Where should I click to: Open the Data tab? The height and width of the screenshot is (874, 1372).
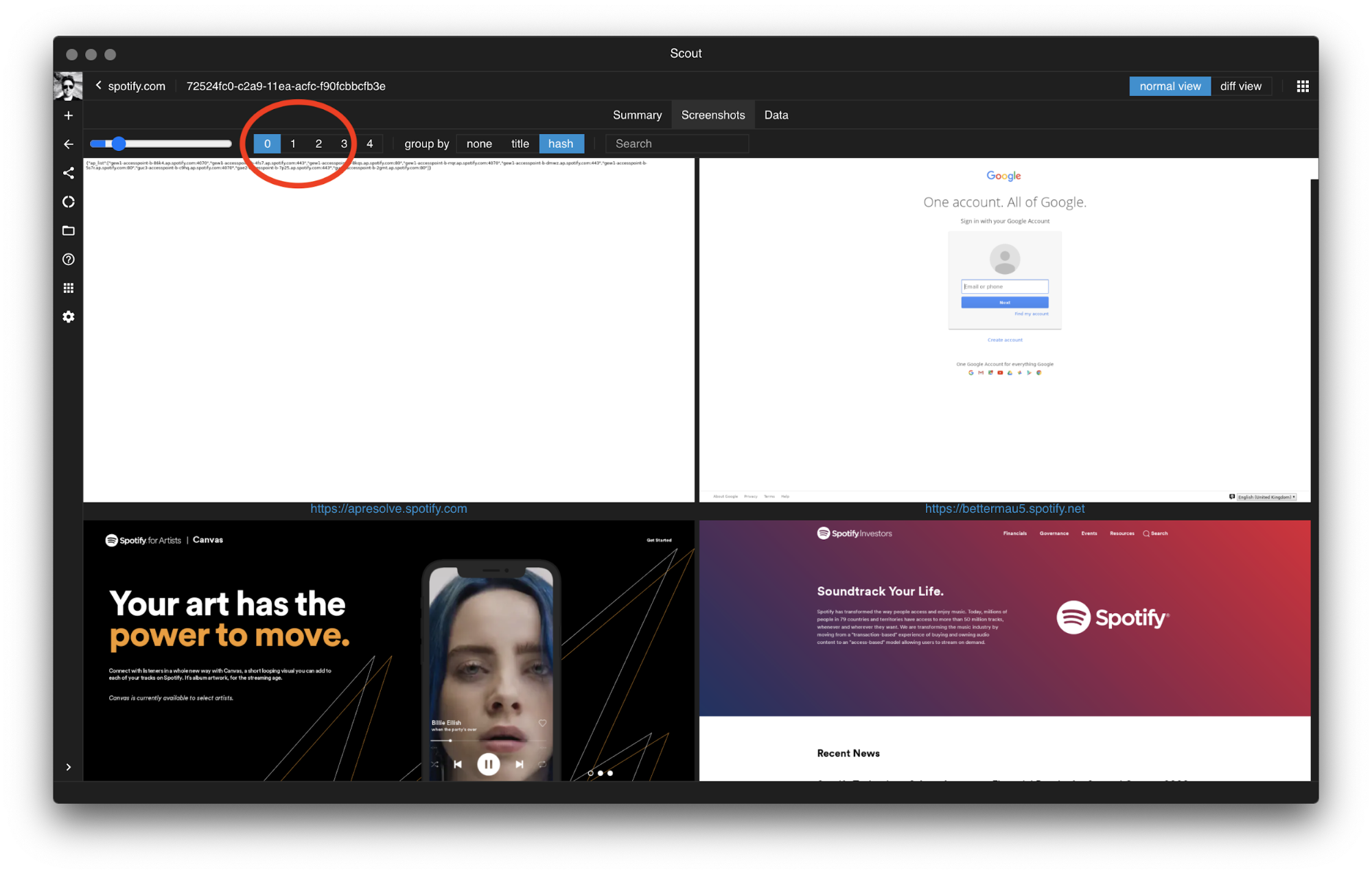[x=776, y=115]
